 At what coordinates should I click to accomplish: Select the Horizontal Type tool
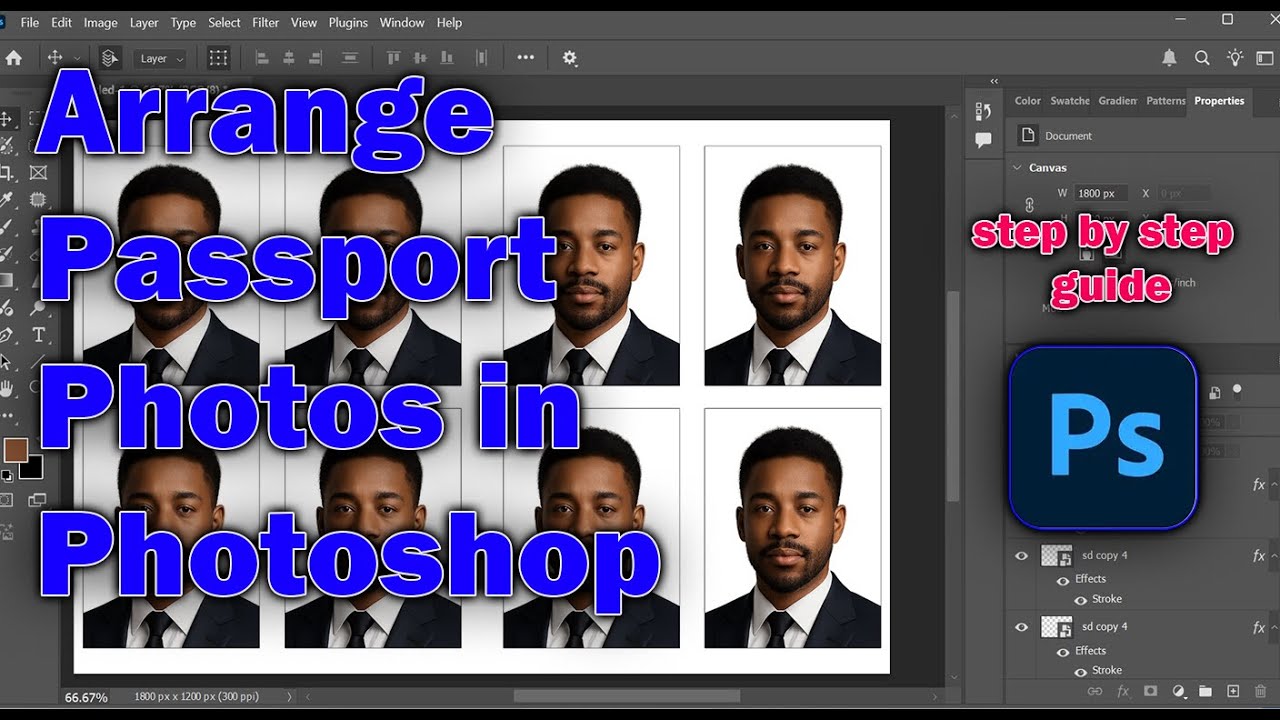point(39,335)
